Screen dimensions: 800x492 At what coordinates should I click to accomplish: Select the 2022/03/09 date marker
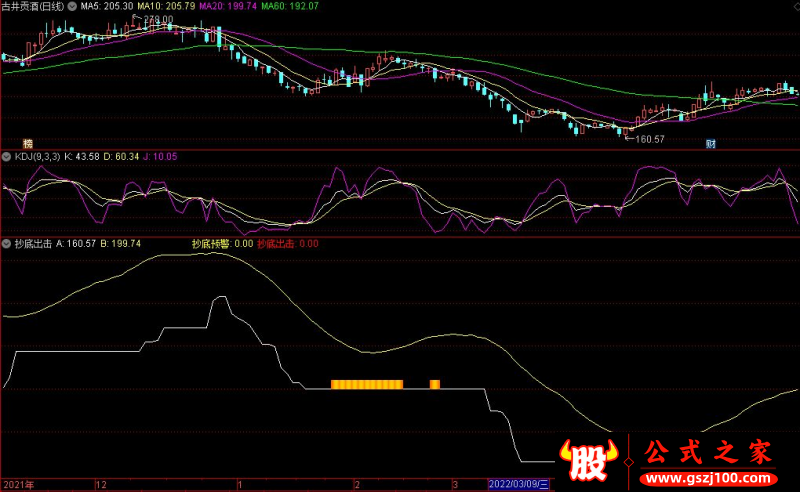(518, 484)
